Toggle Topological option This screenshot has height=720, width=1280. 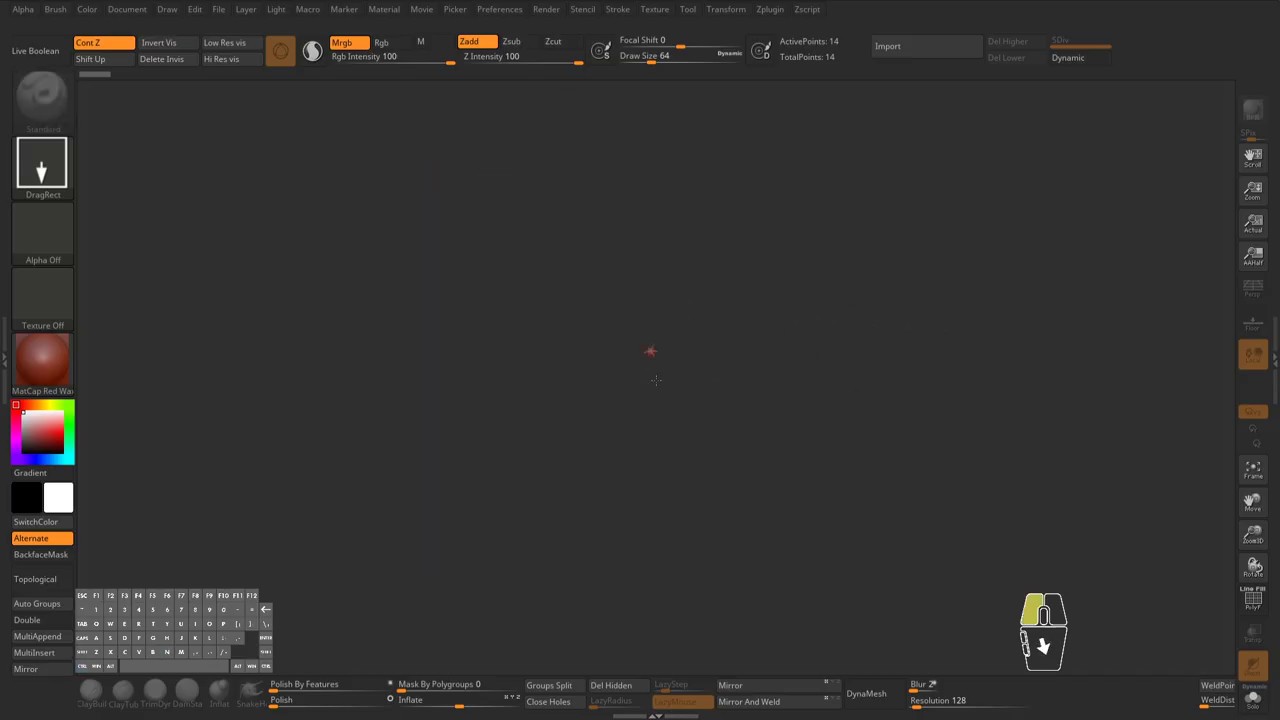point(42,579)
